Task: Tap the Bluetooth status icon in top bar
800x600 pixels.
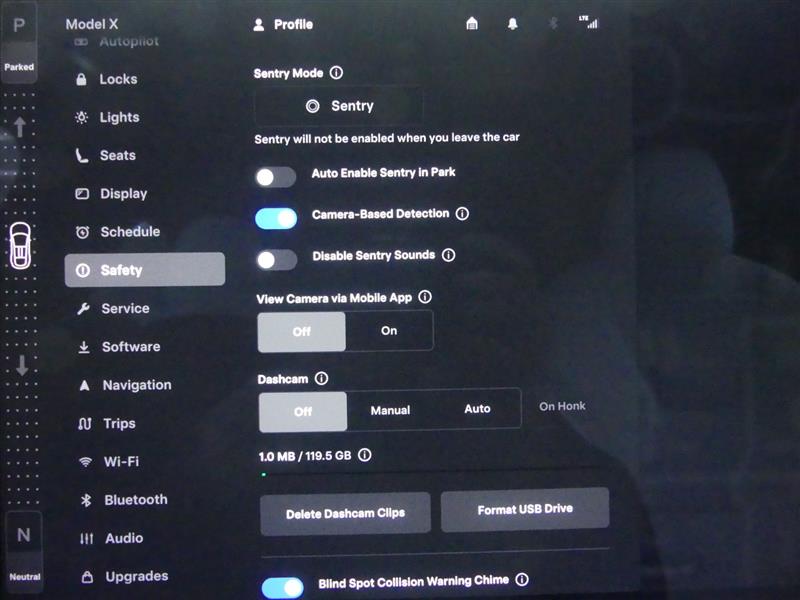Action: 553,24
